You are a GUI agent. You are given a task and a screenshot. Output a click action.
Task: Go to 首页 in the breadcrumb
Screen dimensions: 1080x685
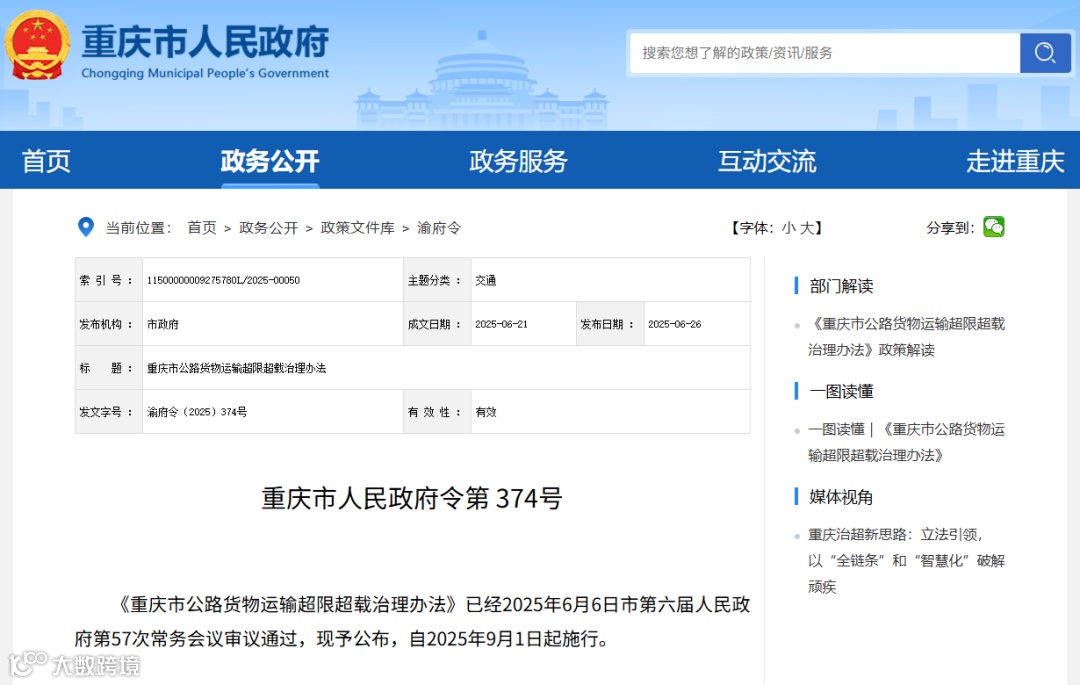coord(202,228)
